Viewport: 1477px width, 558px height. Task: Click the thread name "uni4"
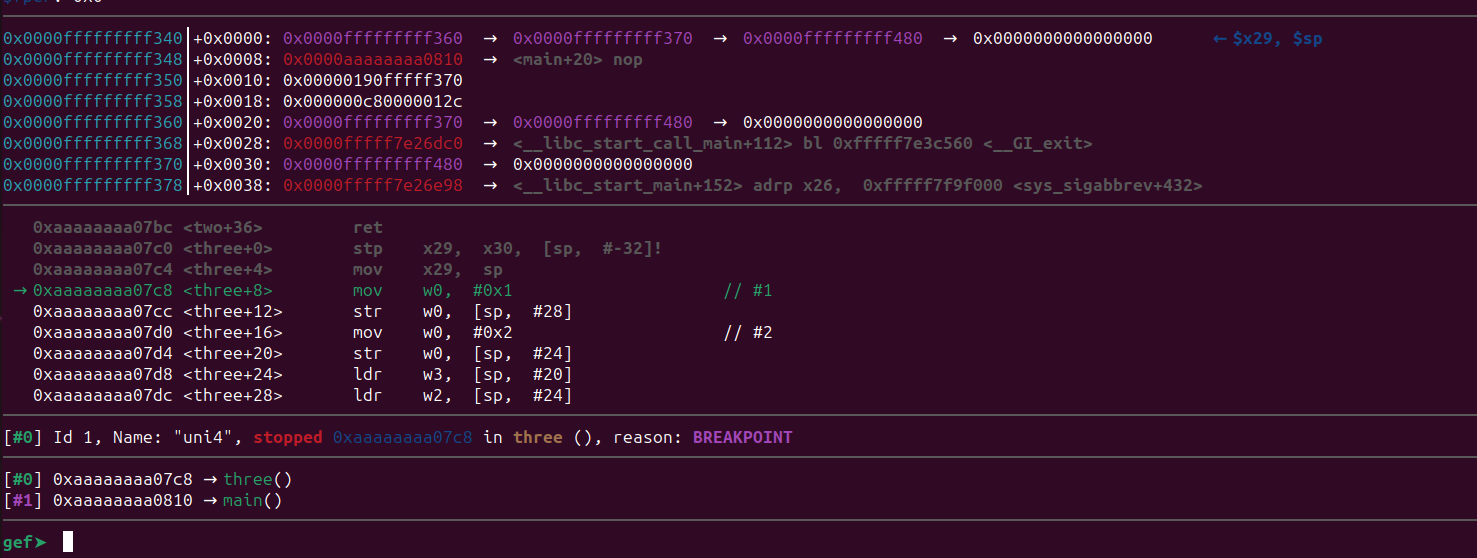[212, 437]
